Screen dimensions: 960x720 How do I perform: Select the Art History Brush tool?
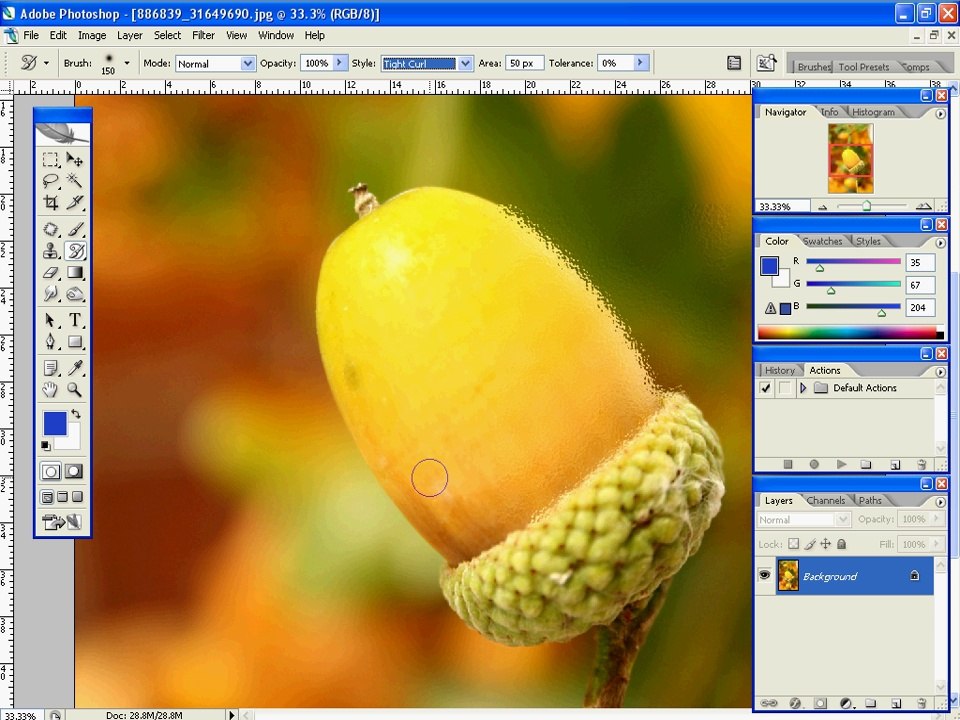click(x=75, y=251)
